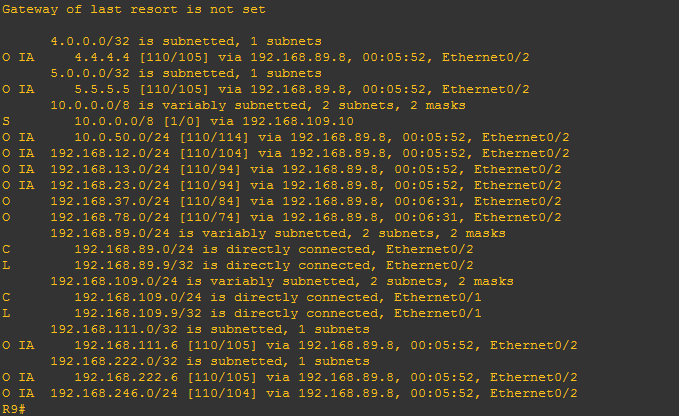Click connected route 192.168.89.0/24 on Ethernet0/2

[238, 249]
